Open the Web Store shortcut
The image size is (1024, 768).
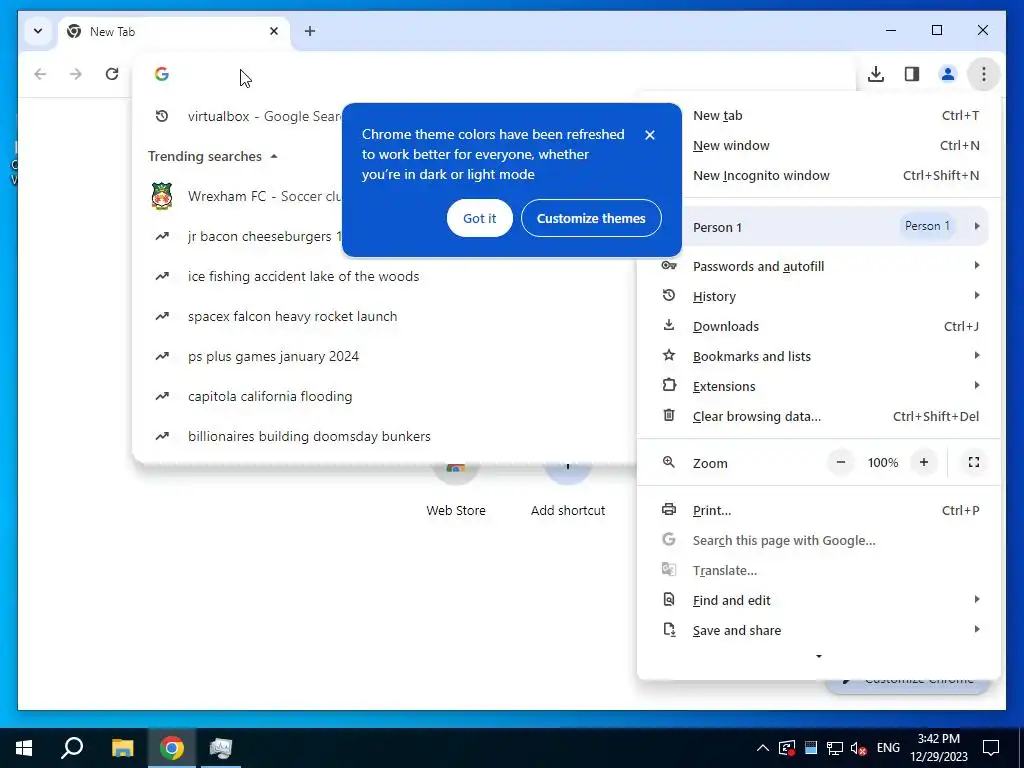pos(456,490)
